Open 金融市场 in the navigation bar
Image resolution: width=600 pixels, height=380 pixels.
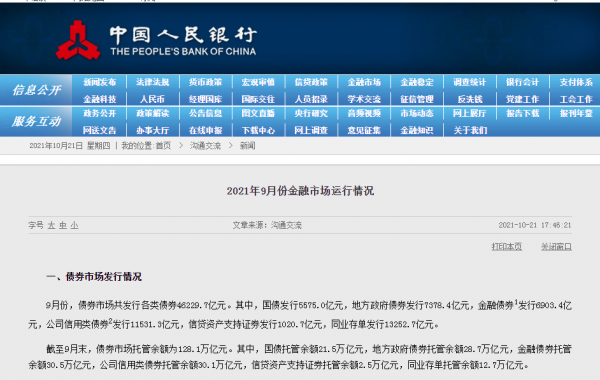[x=364, y=82]
